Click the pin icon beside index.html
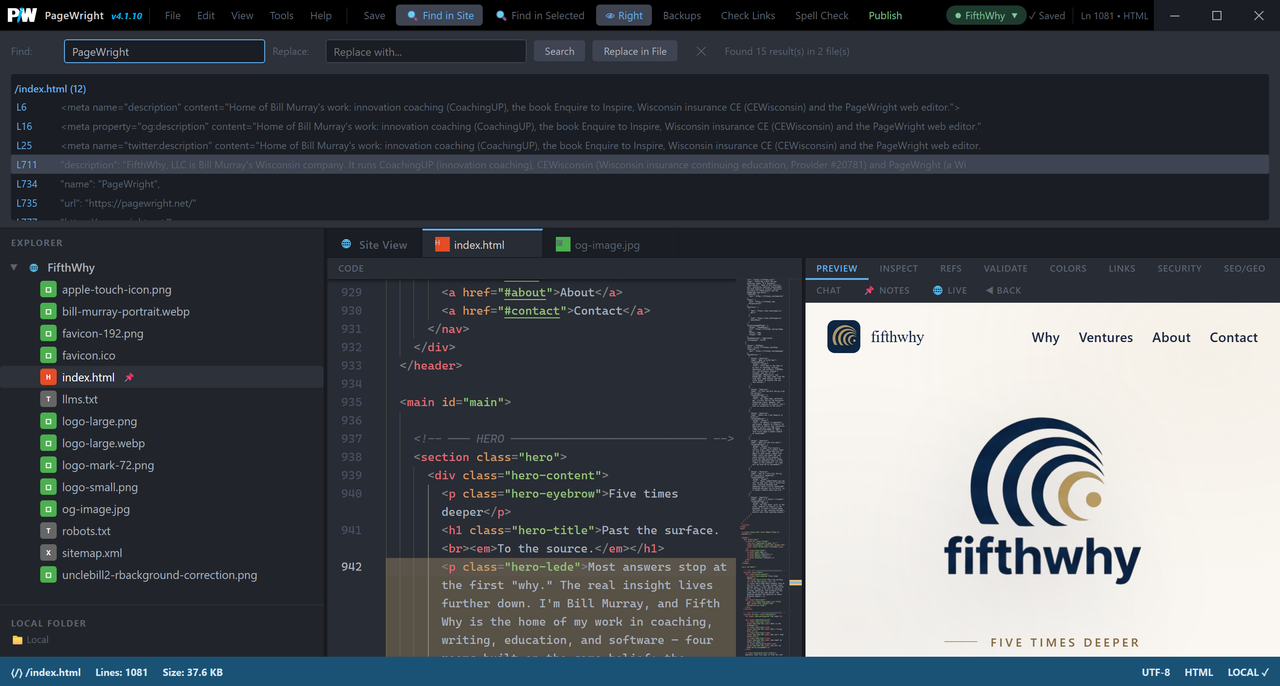The height and width of the screenshot is (686, 1280). pos(129,377)
